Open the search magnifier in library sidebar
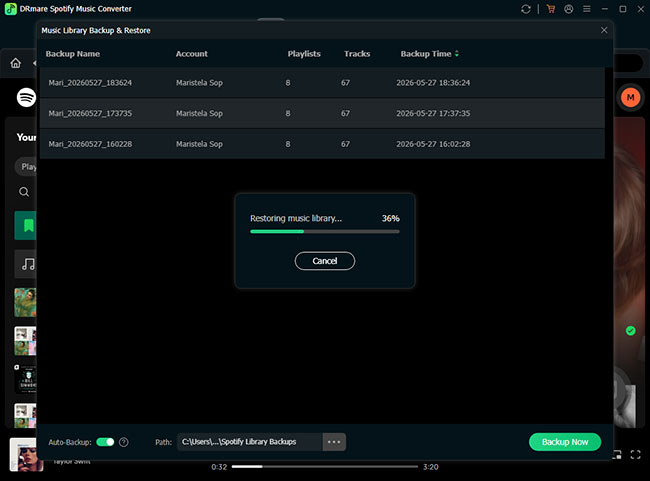The image size is (650, 481). point(24,192)
